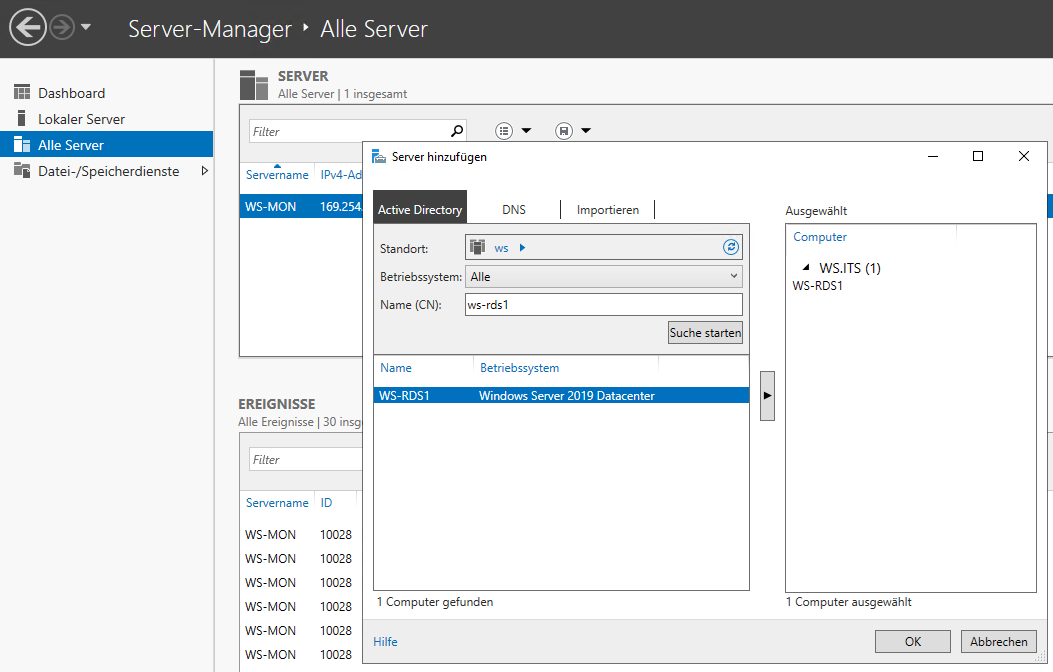Refresh the Standort location with the refresh icon

[x=731, y=247]
